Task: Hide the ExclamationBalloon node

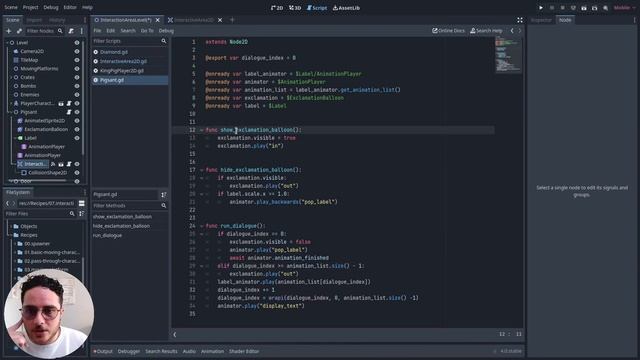Action: [x=77, y=129]
